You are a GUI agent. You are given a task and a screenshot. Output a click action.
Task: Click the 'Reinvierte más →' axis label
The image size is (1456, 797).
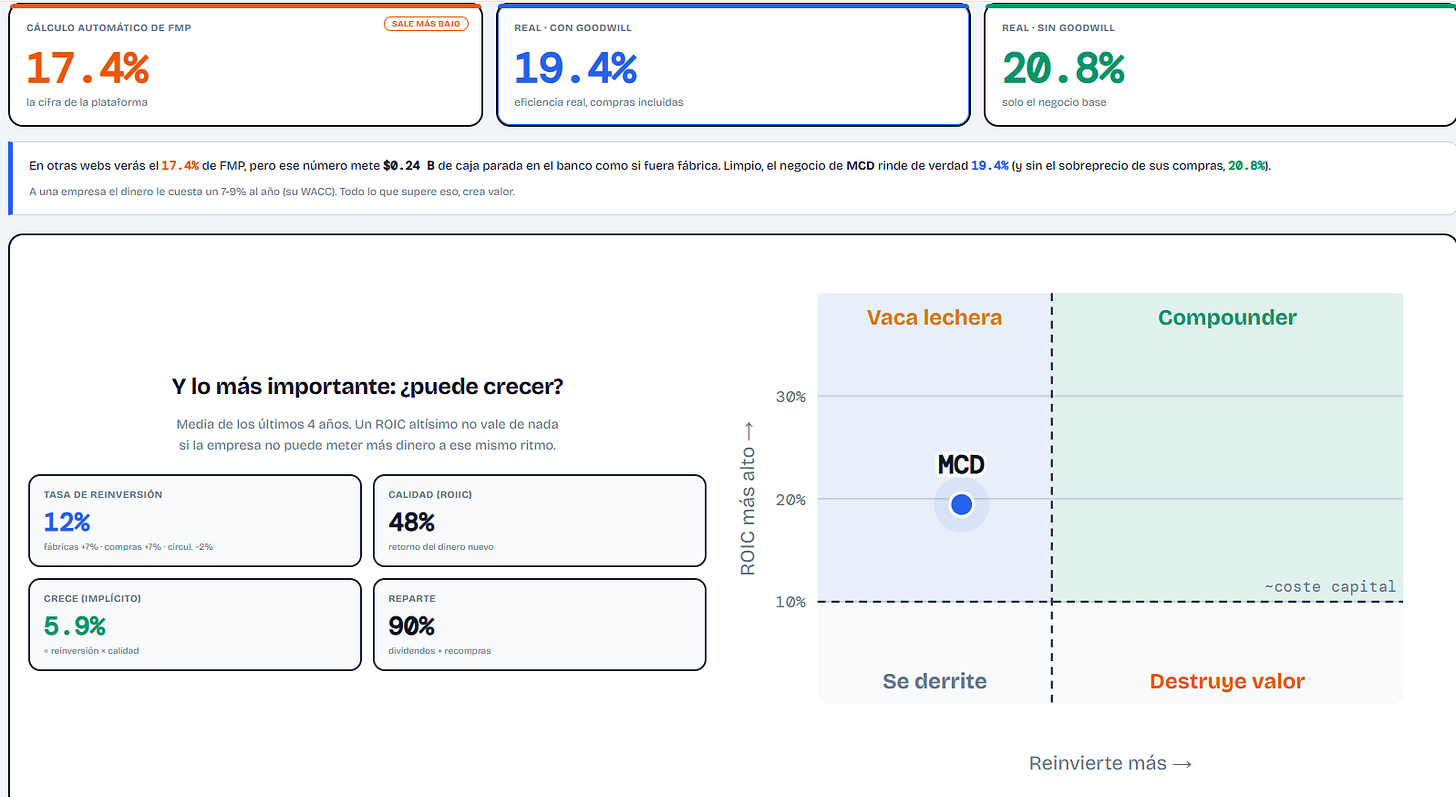coord(1110,763)
